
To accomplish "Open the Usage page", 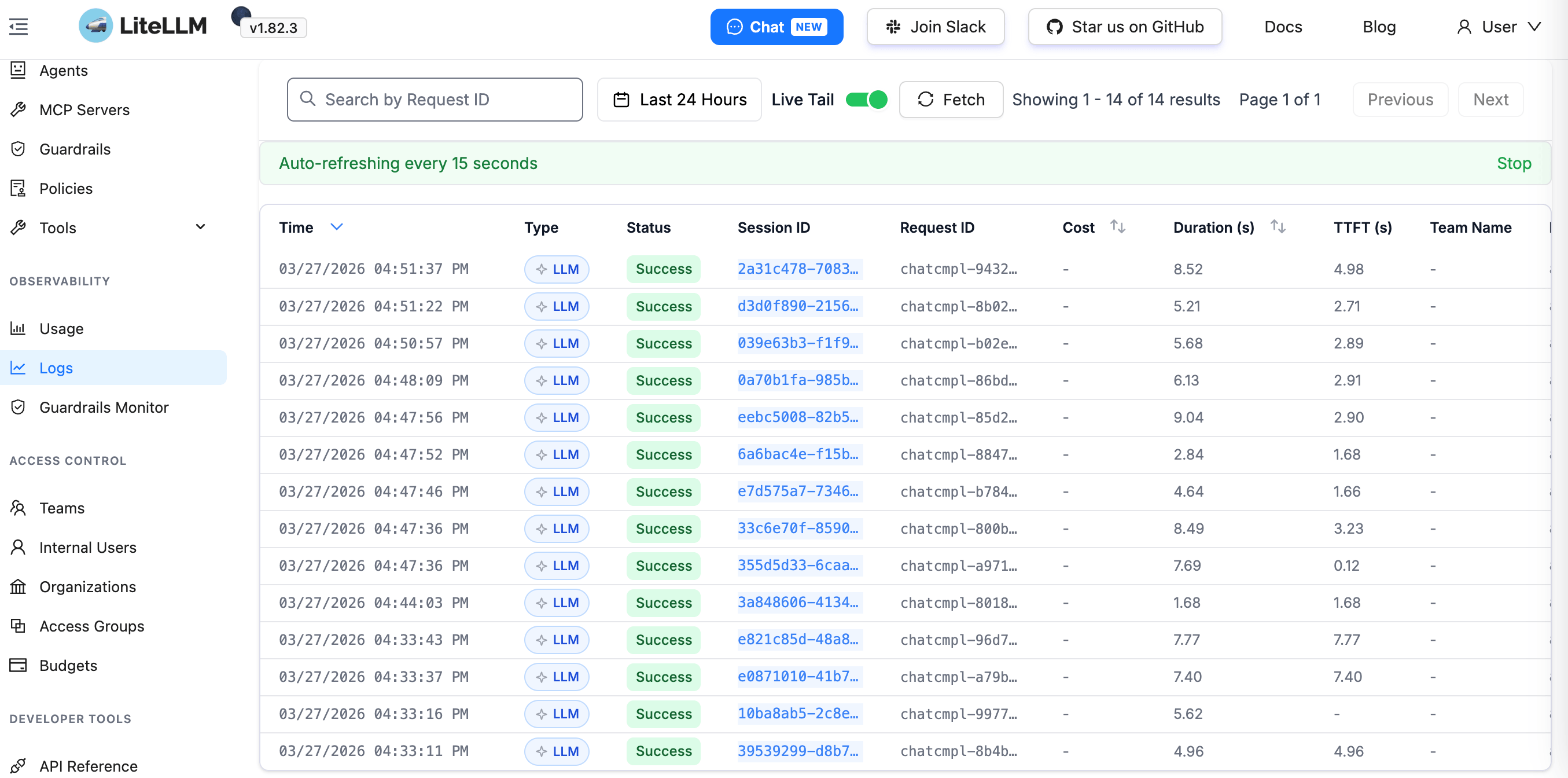I will pyautogui.click(x=61, y=329).
